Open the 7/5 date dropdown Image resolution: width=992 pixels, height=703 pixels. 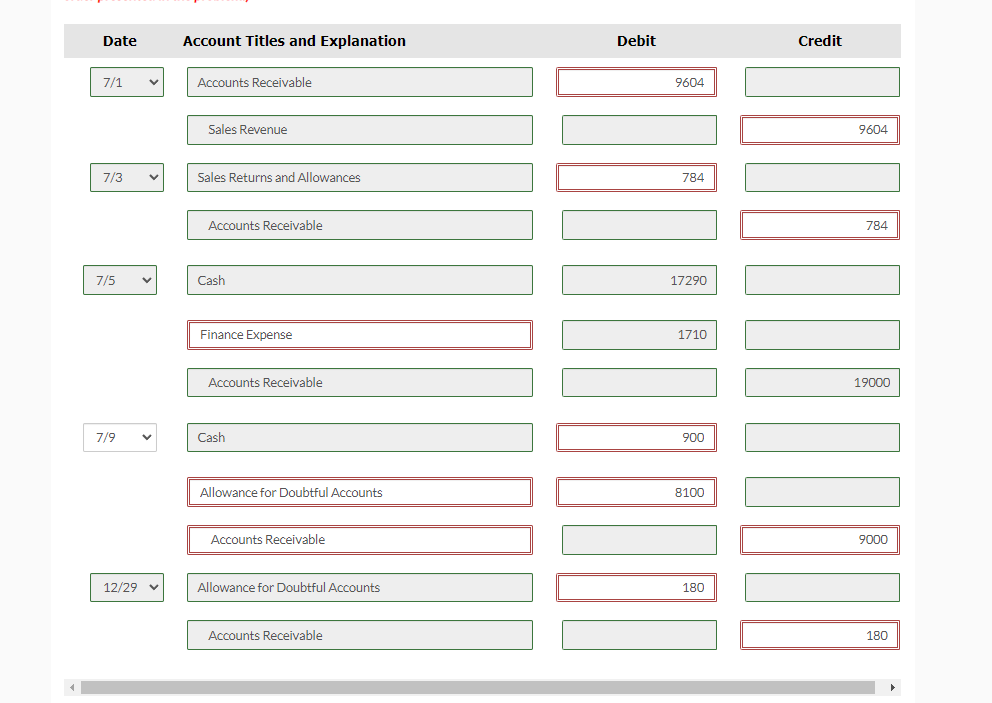(x=120, y=280)
